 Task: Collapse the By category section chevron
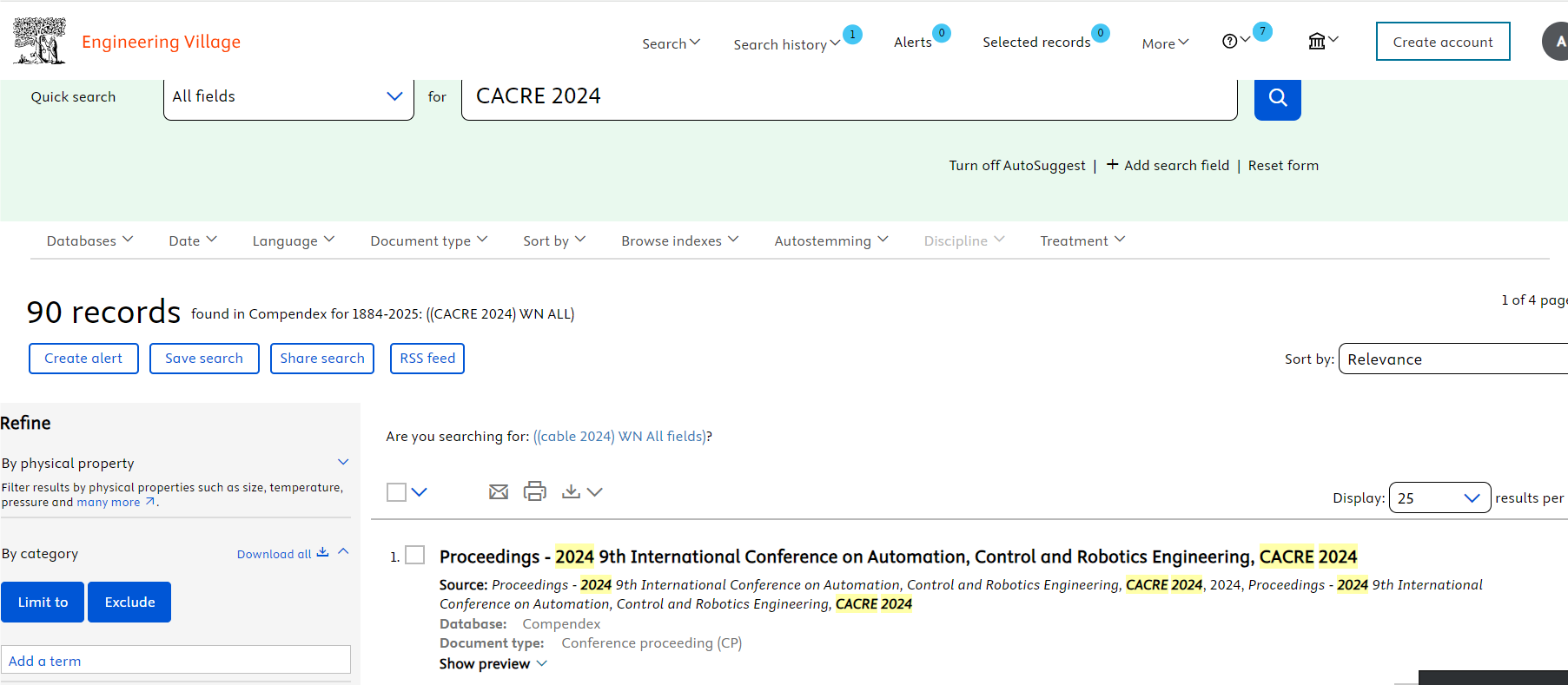[343, 551]
